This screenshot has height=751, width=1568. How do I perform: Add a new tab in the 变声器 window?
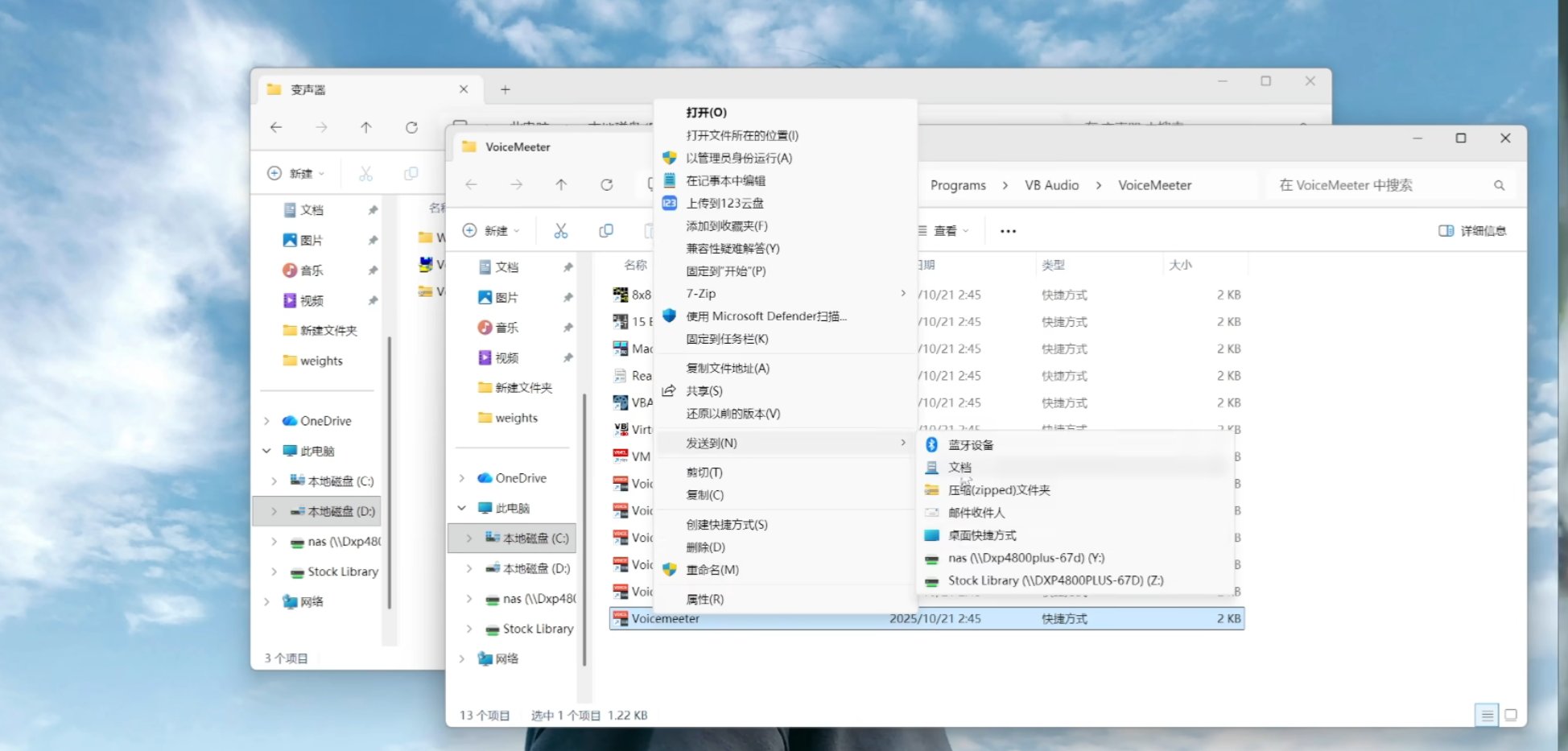click(505, 89)
